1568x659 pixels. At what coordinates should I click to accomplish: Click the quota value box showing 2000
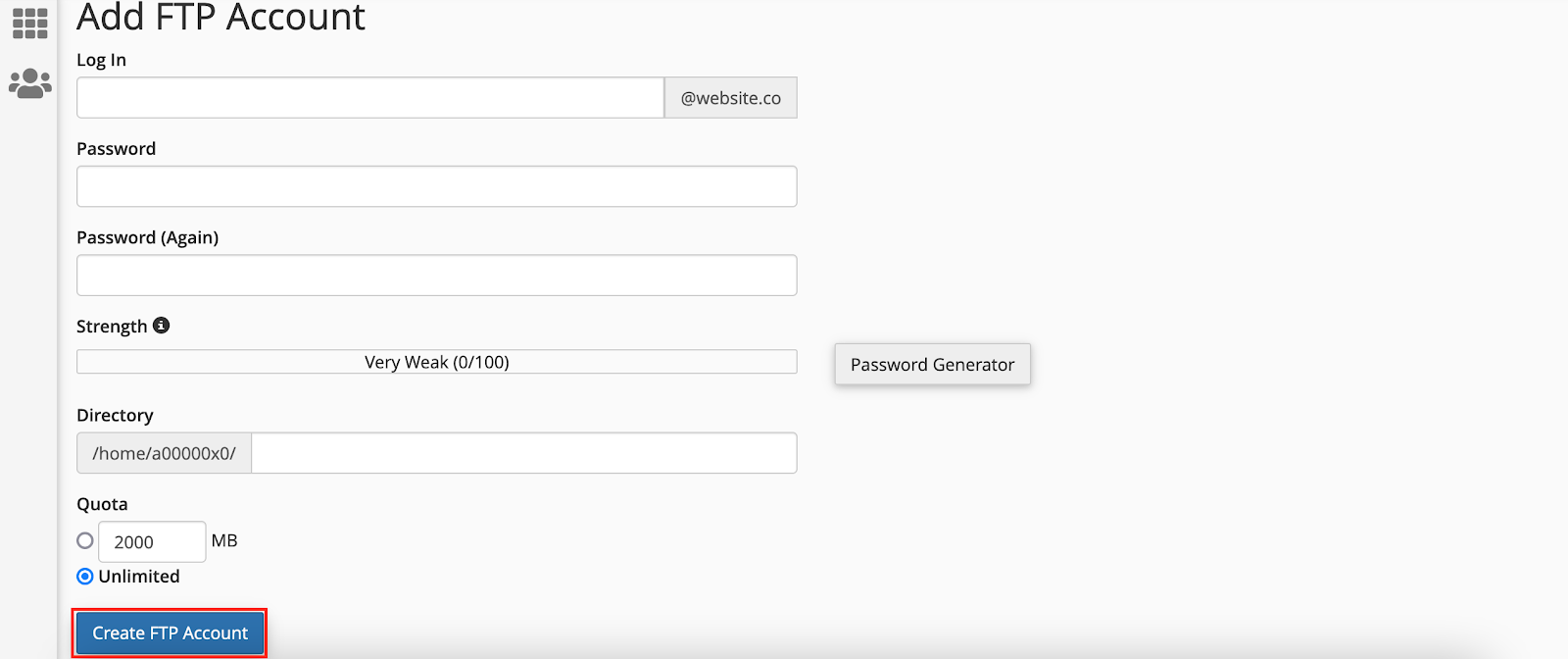point(152,541)
